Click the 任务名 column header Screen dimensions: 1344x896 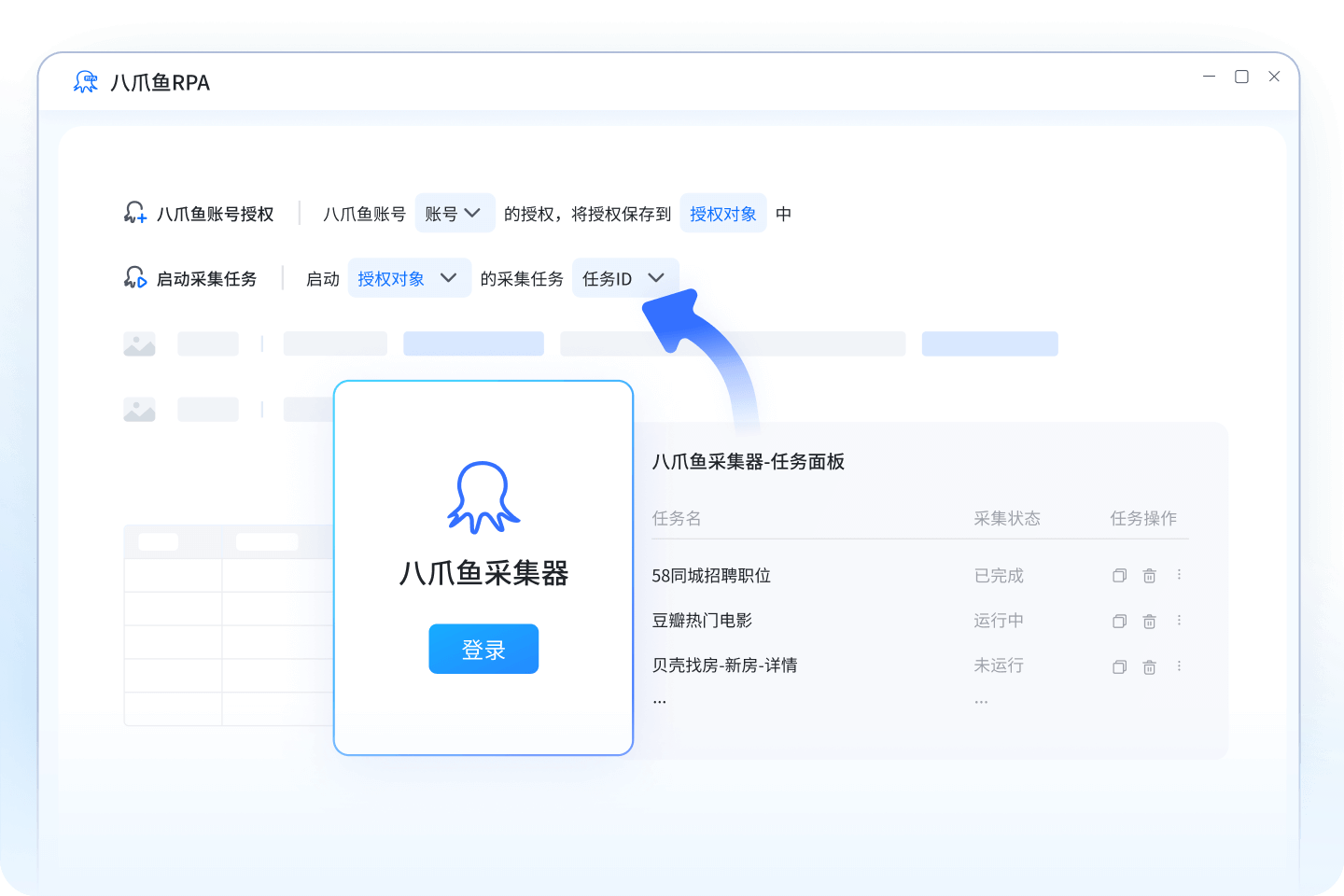[677, 518]
